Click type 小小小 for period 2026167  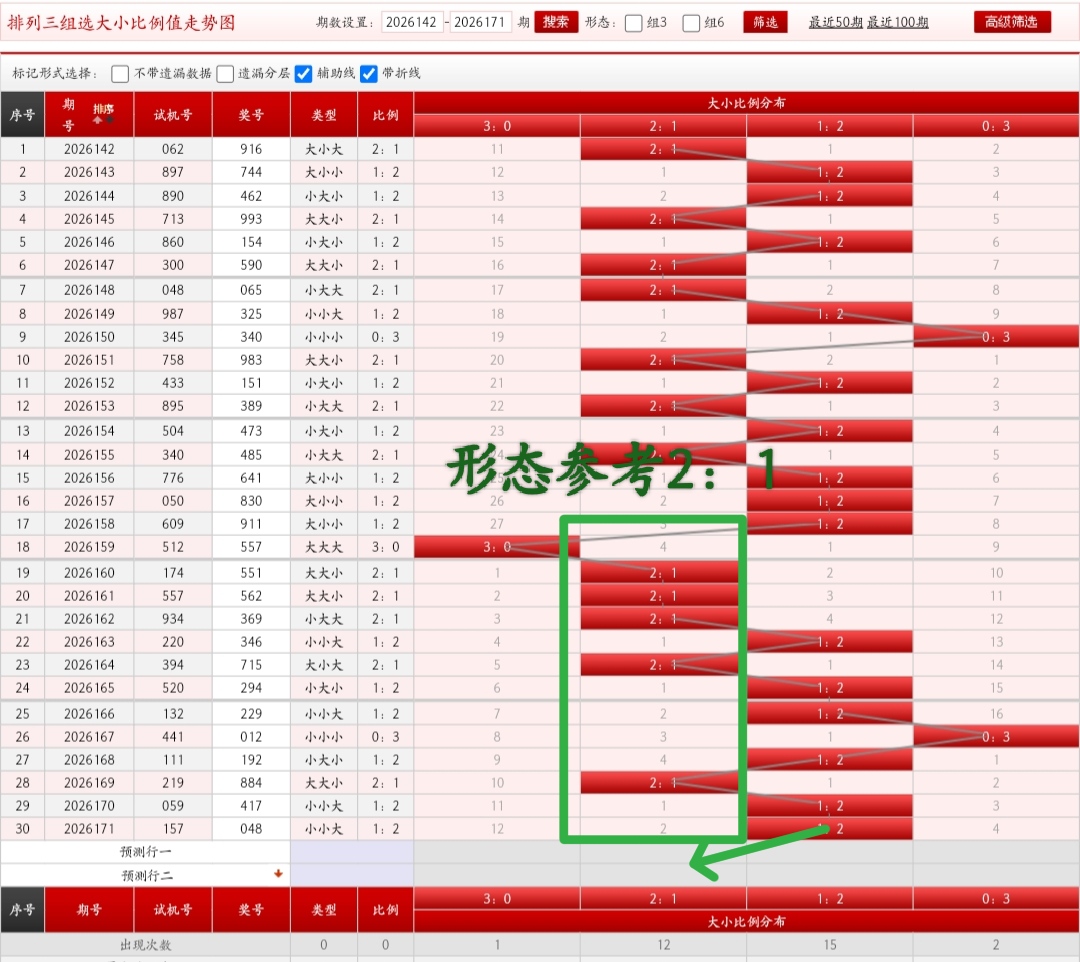324,737
